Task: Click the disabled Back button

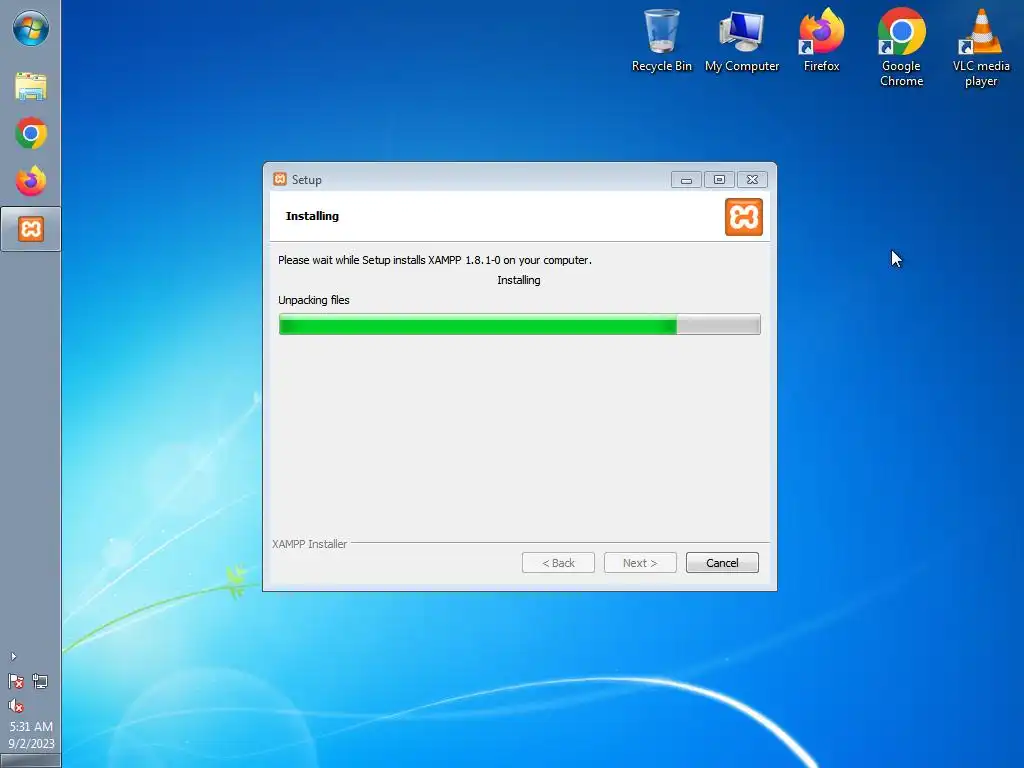Action: click(558, 563)
